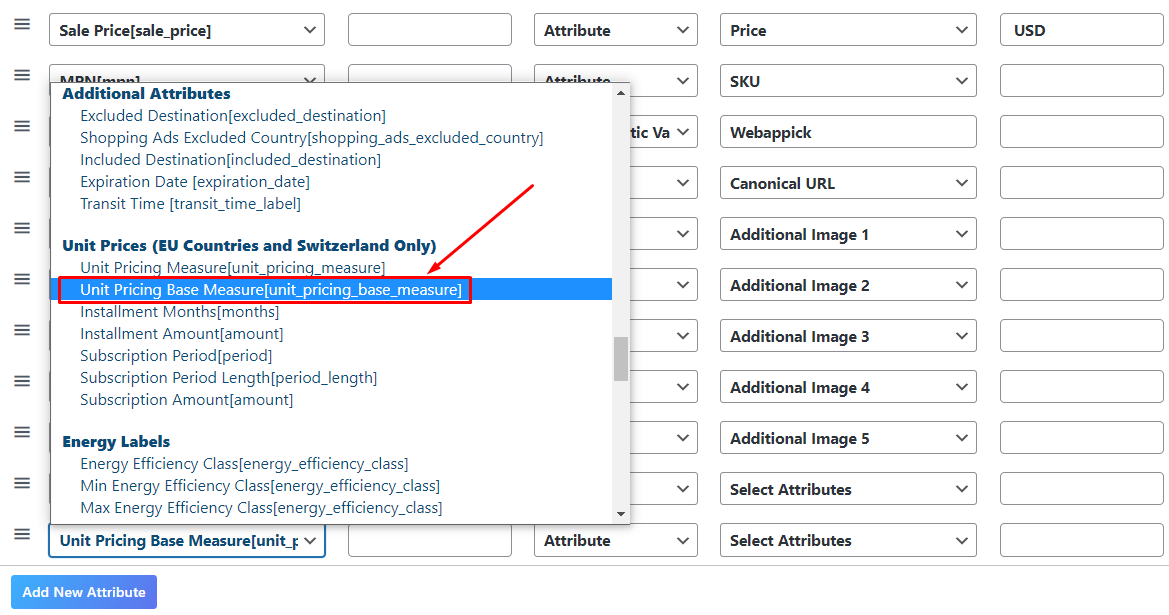This screenshot has height=615, width=1169.
Task: Click drag handle icon beside Sale Price row
Action: click(x=22, y=24)
